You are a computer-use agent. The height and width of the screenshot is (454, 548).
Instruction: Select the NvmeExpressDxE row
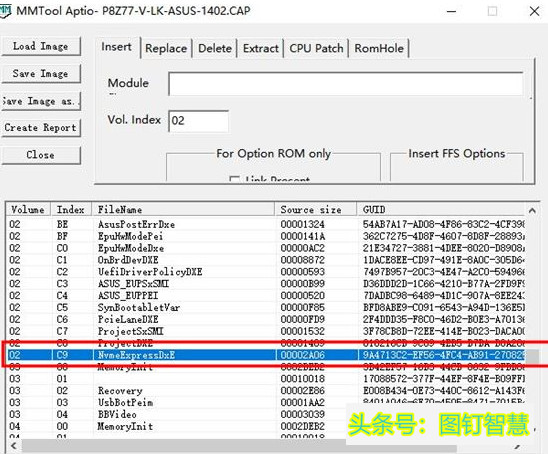[x=266, y=355]
